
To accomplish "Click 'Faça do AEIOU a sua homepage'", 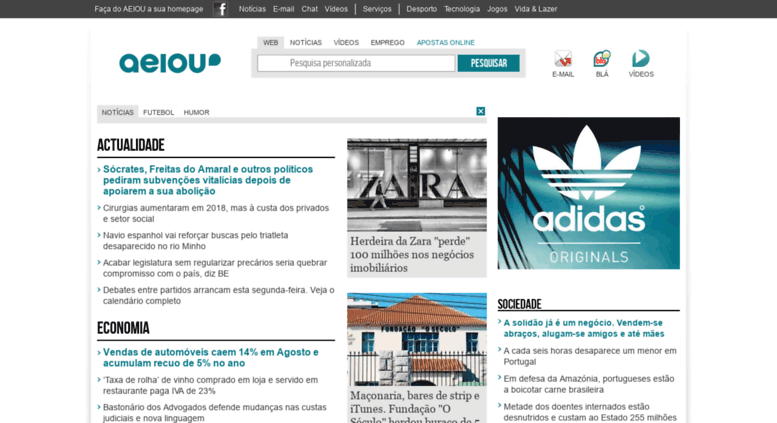I will pyautogui.click(x=149, y=9).
